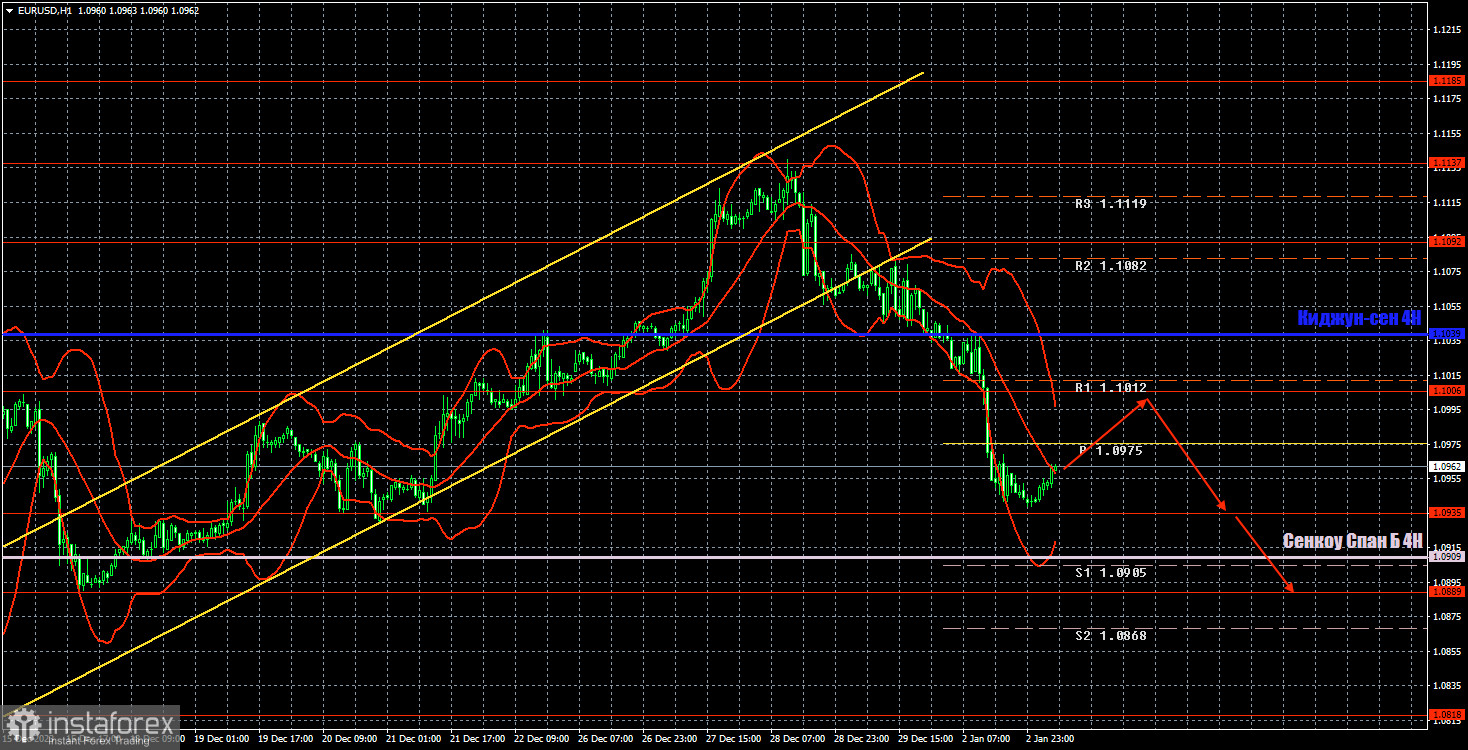The image size is (1468, 750).
Task: Click the 1.0975 price axis label
Action: [1447, 444]
